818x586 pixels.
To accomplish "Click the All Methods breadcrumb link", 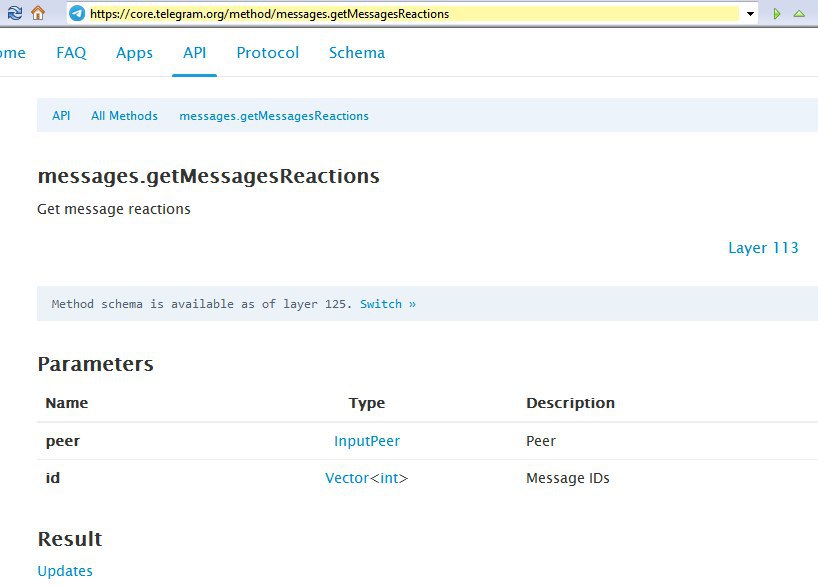I will coord(124,116).
